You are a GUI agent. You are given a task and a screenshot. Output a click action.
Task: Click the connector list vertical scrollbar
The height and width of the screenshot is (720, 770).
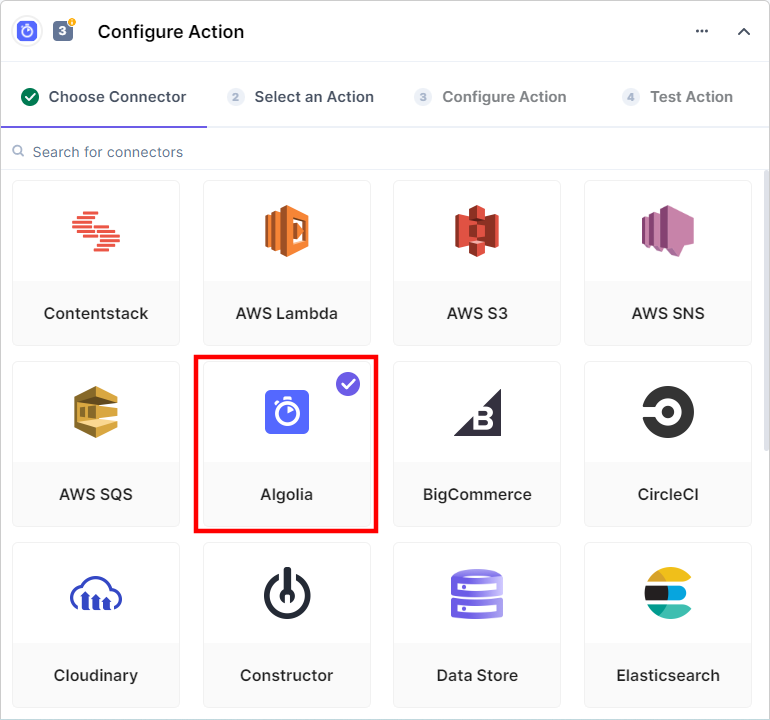[766, 310]
